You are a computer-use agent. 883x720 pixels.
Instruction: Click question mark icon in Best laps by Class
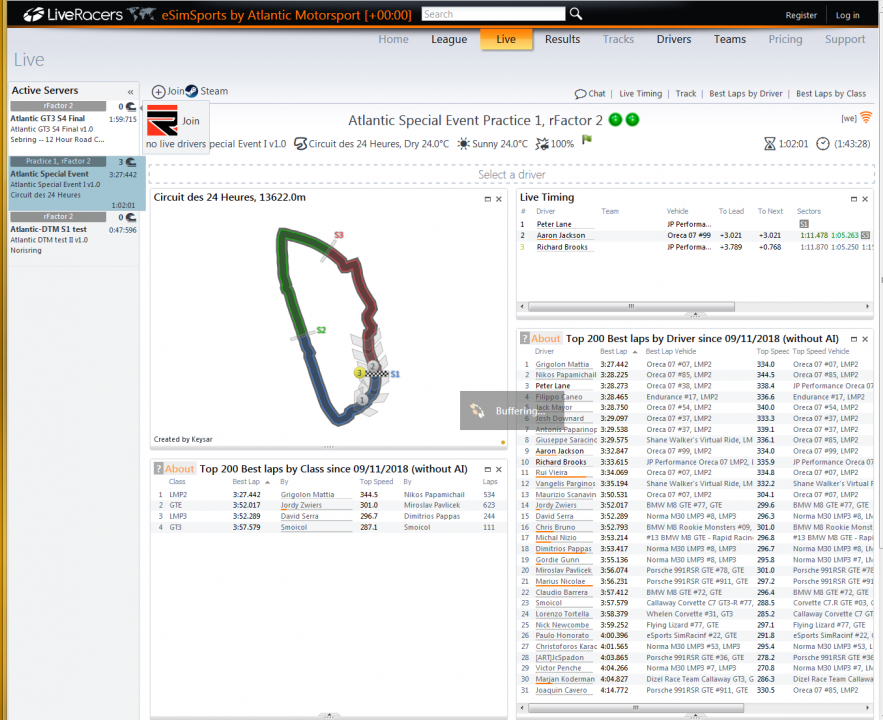click(x=159, y=468)
